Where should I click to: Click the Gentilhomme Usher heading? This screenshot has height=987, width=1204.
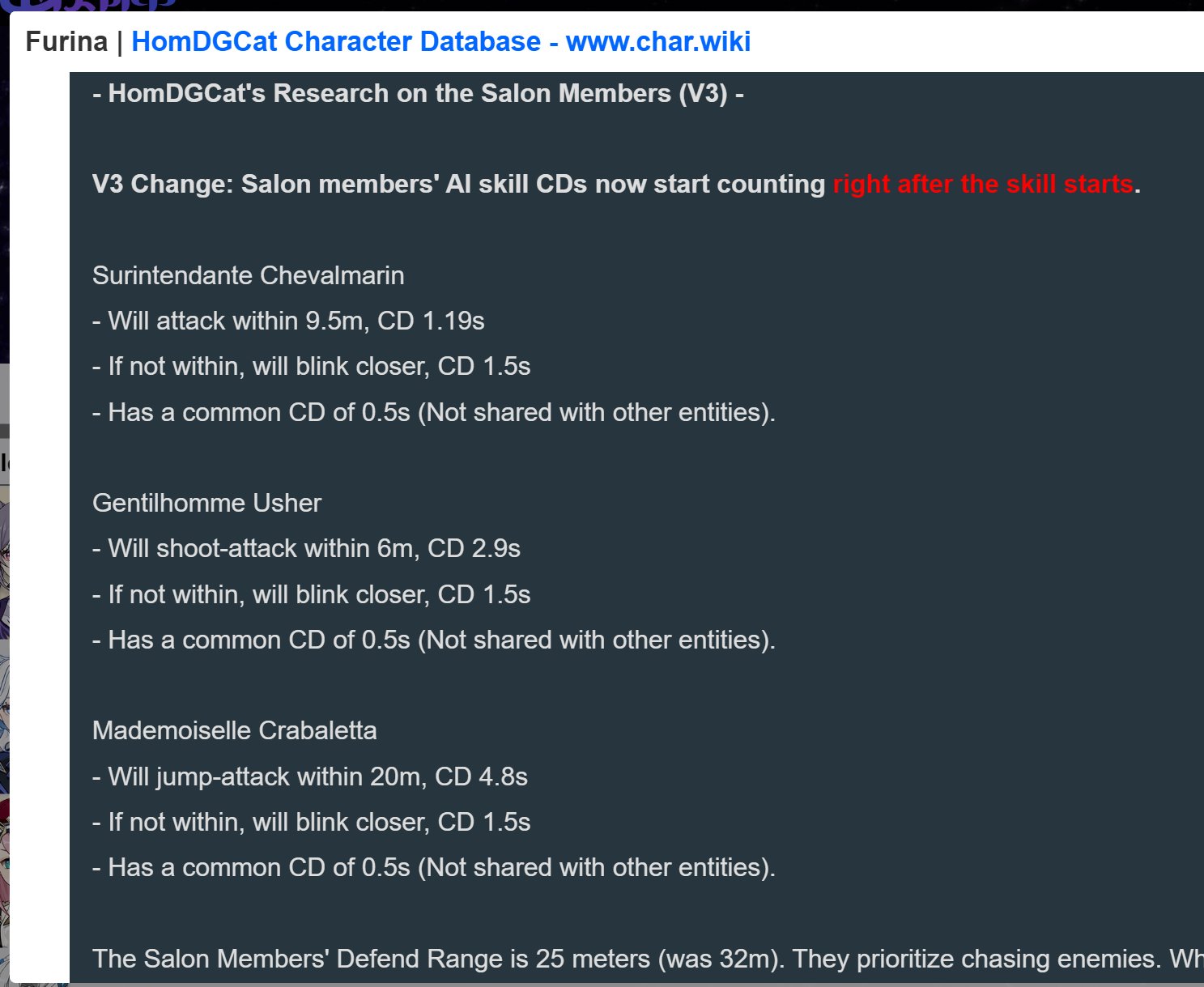tap(206, 503)
